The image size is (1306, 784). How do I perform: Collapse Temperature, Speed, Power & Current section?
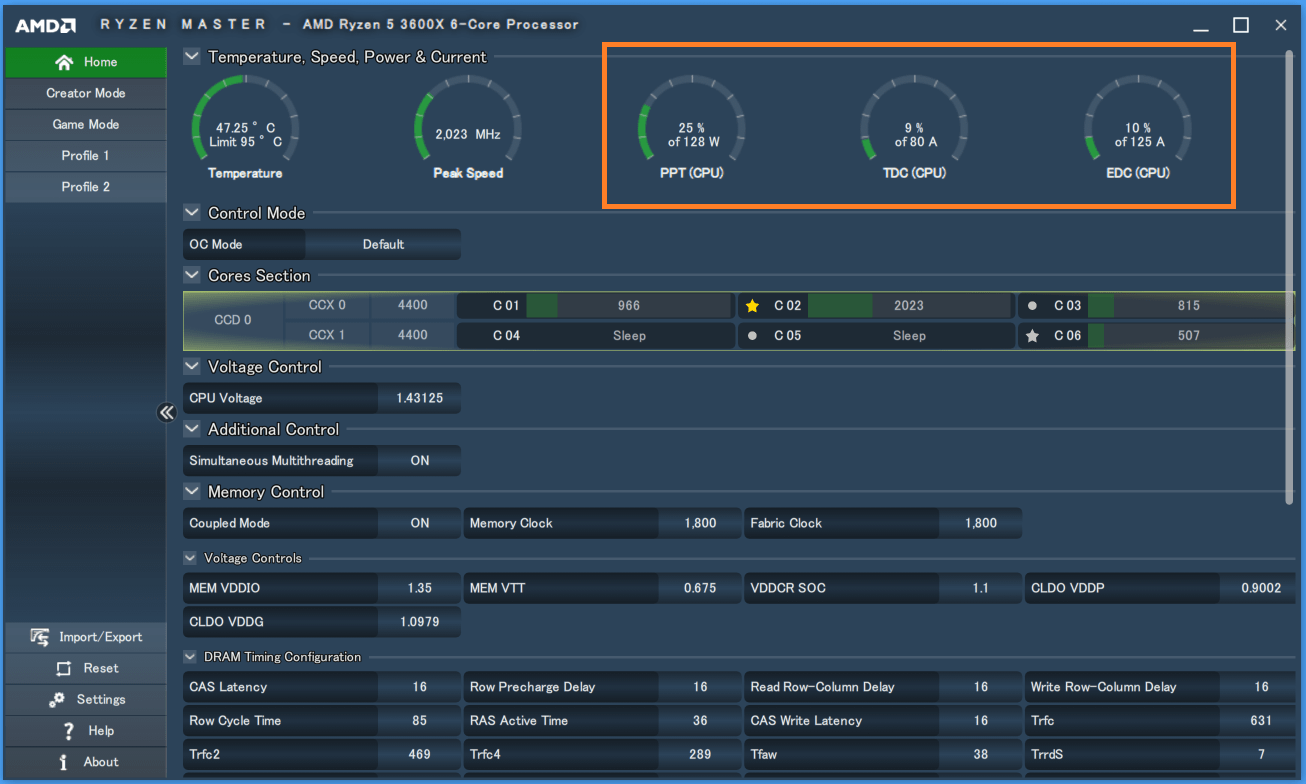click(192, 57)
